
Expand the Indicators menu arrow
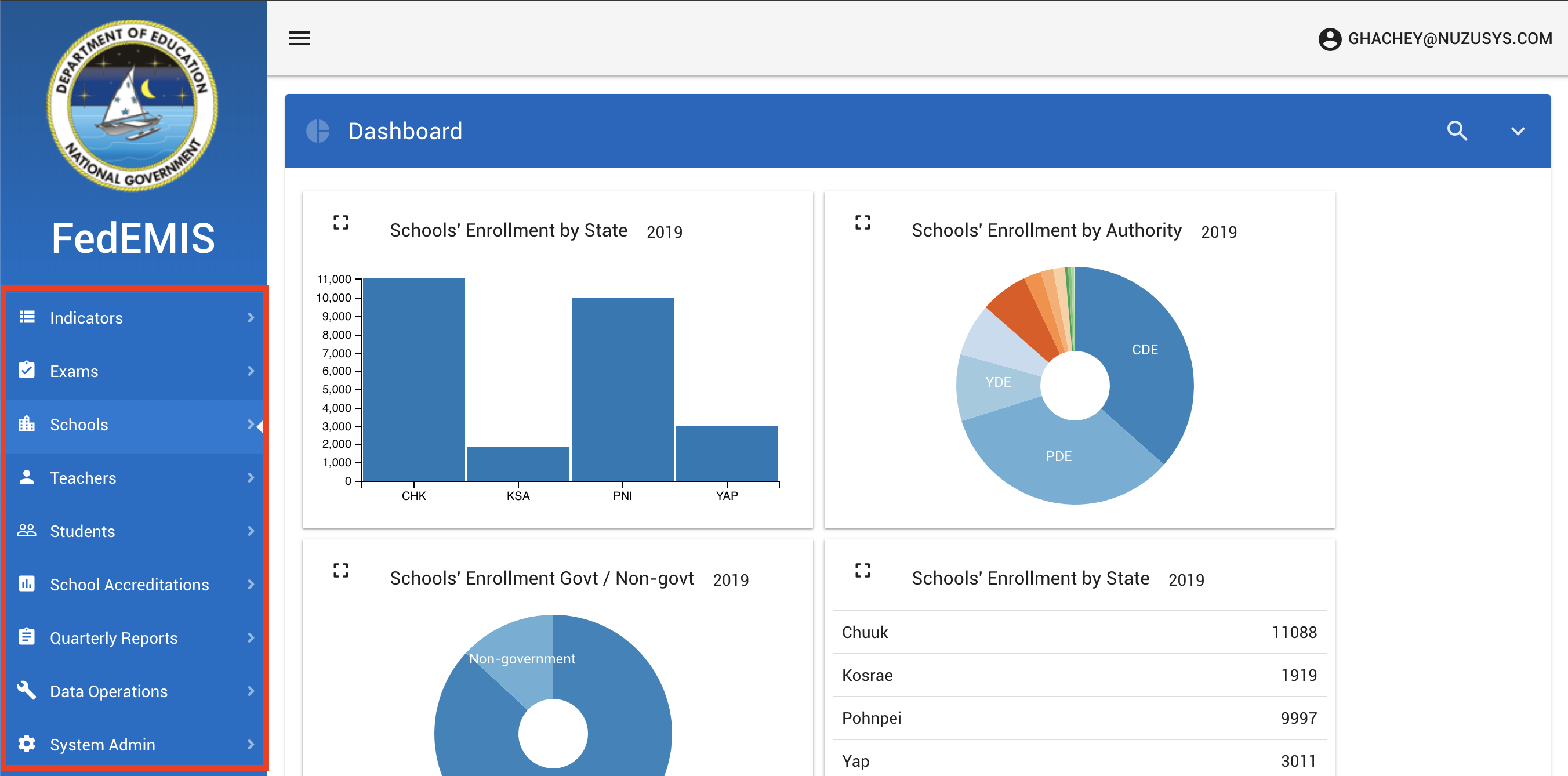pyautogui.click(x=251, y=318)
